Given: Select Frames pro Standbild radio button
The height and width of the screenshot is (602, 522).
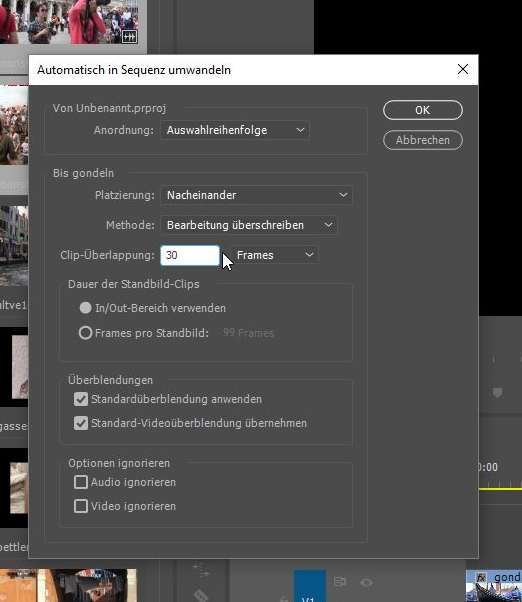Looking at the screenshot, I should click(x=85, y=333).
